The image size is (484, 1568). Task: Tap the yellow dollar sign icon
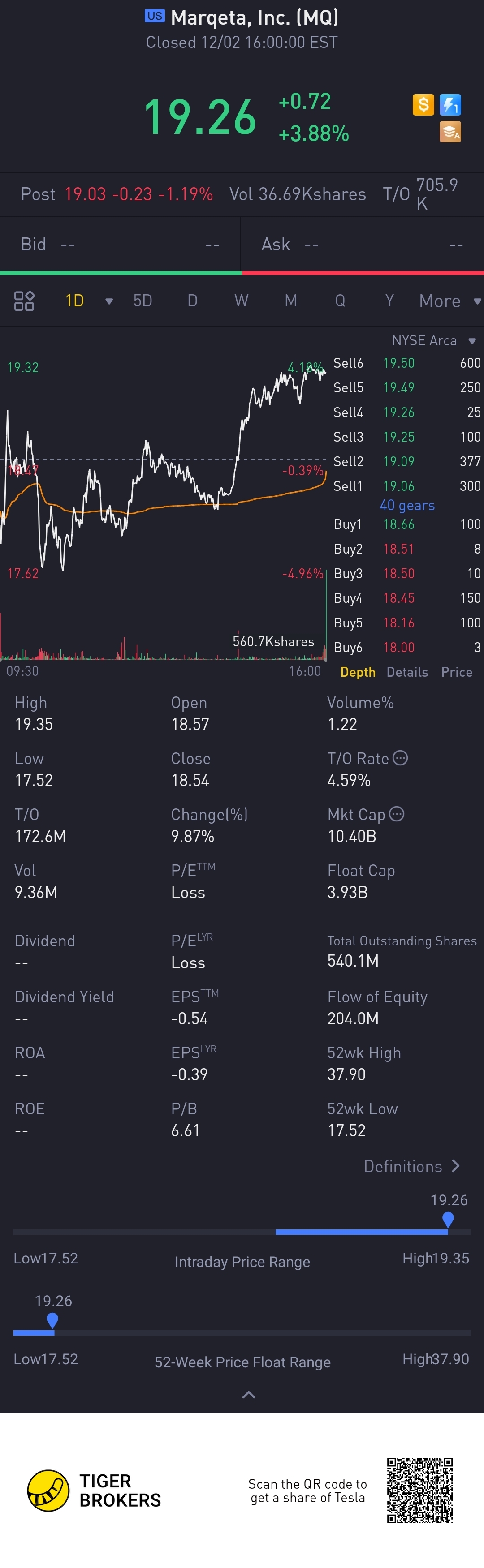click(423, 105)
